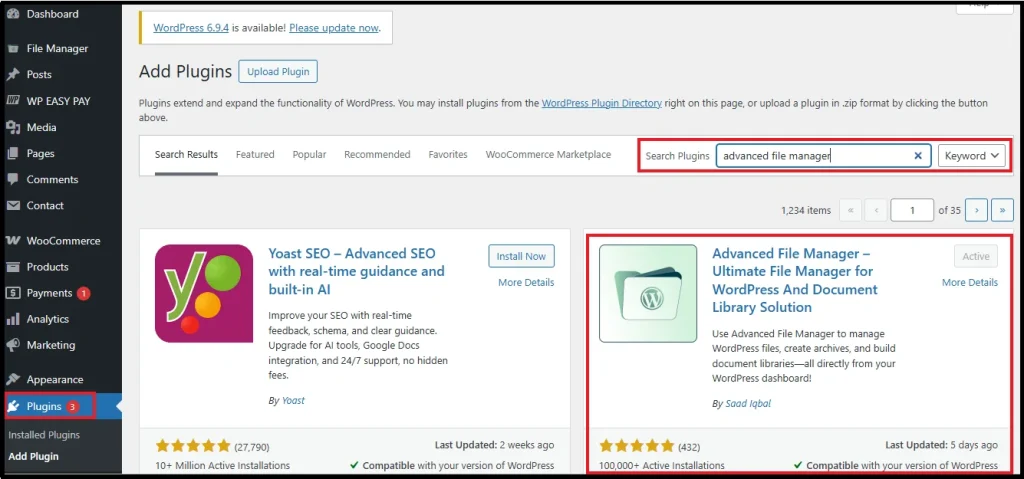Click the Payments dollar icon

pos(13,293)
